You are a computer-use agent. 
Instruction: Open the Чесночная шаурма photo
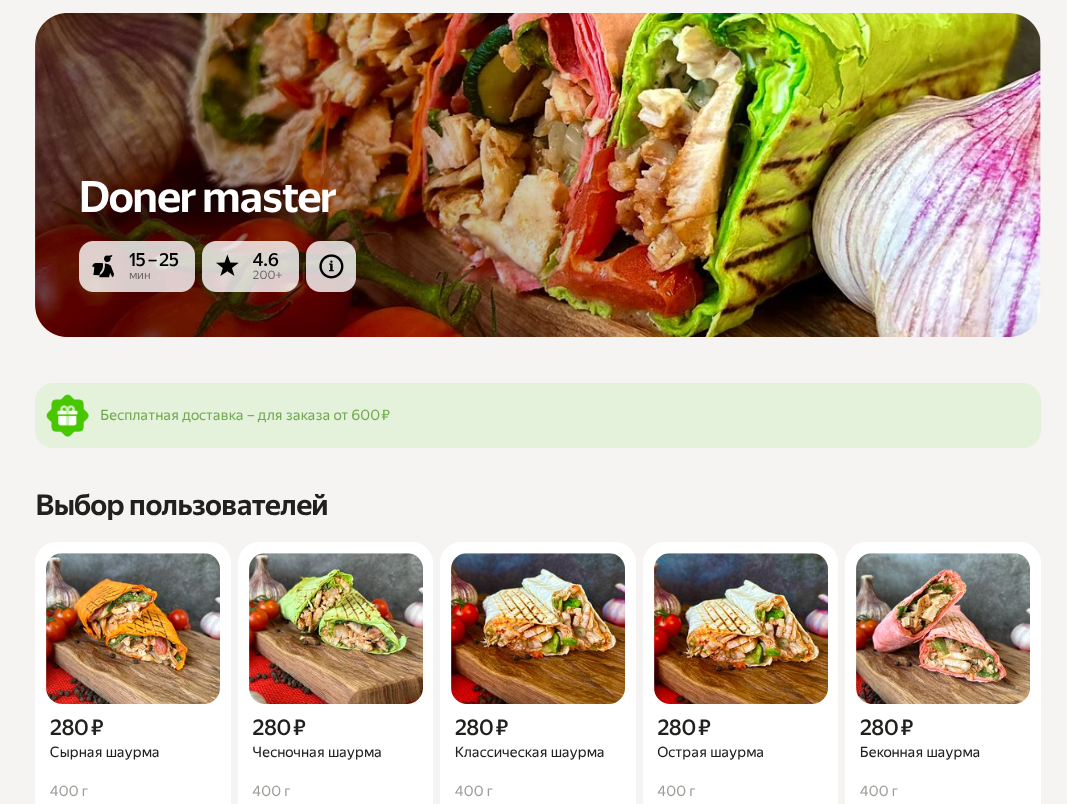(335, 629)
